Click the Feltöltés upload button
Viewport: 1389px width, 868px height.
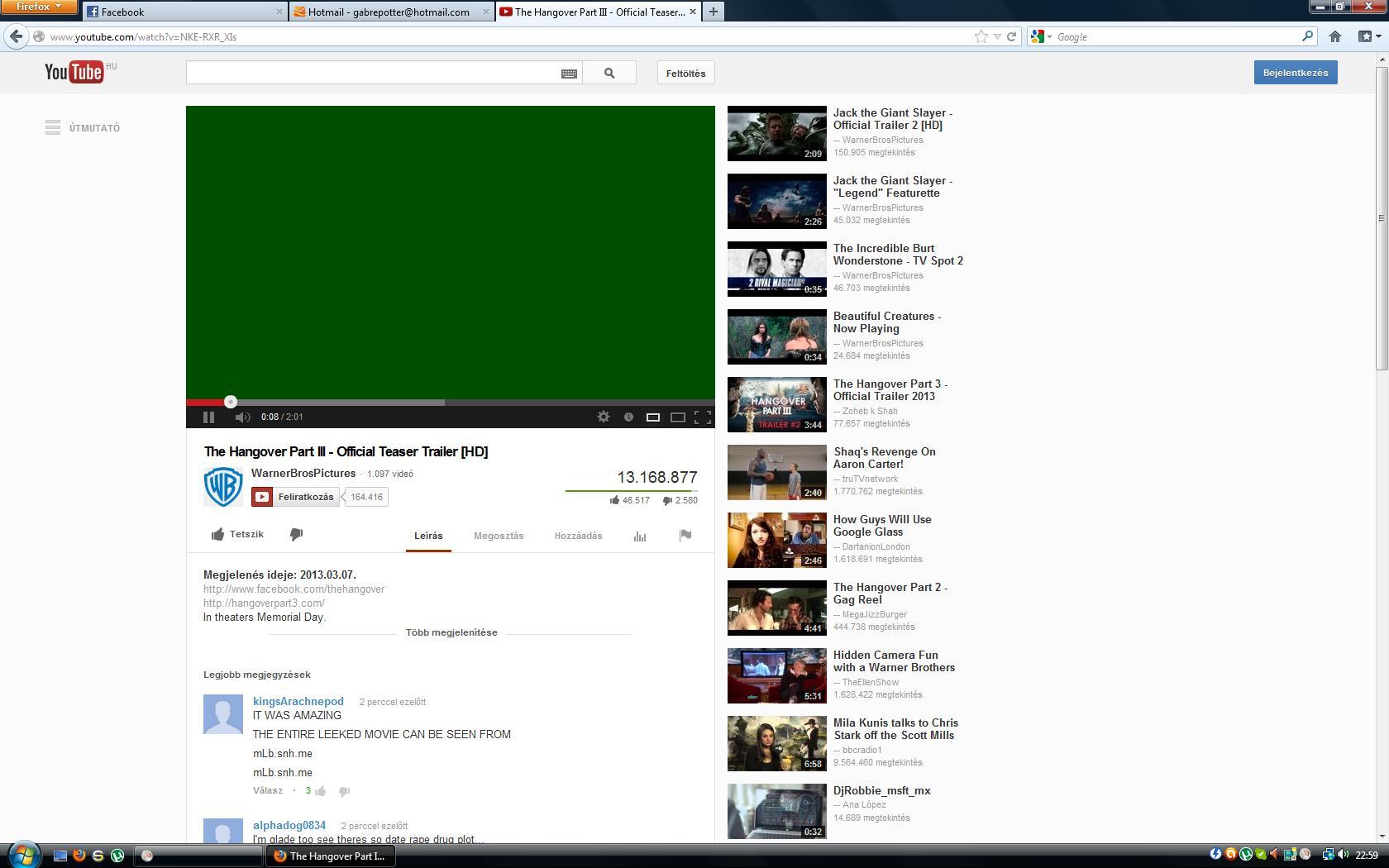point(686,73)
